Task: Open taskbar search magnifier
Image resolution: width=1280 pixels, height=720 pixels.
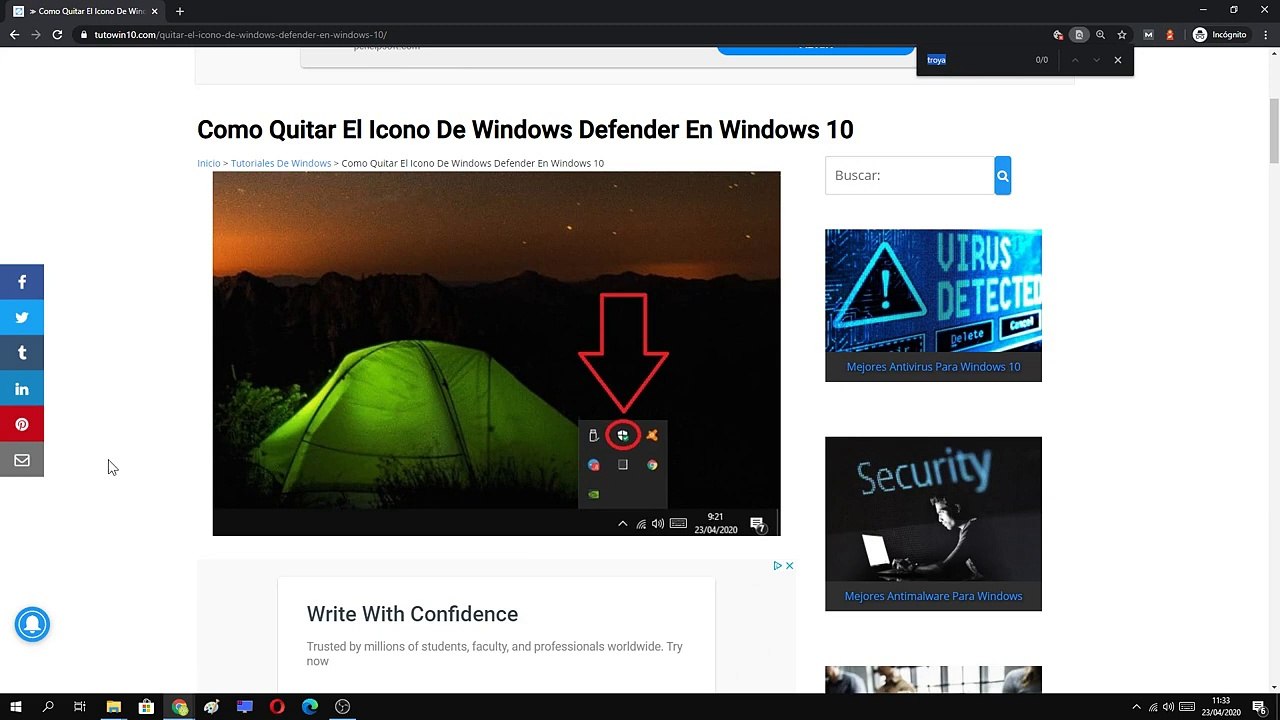Action: point(48,707)
